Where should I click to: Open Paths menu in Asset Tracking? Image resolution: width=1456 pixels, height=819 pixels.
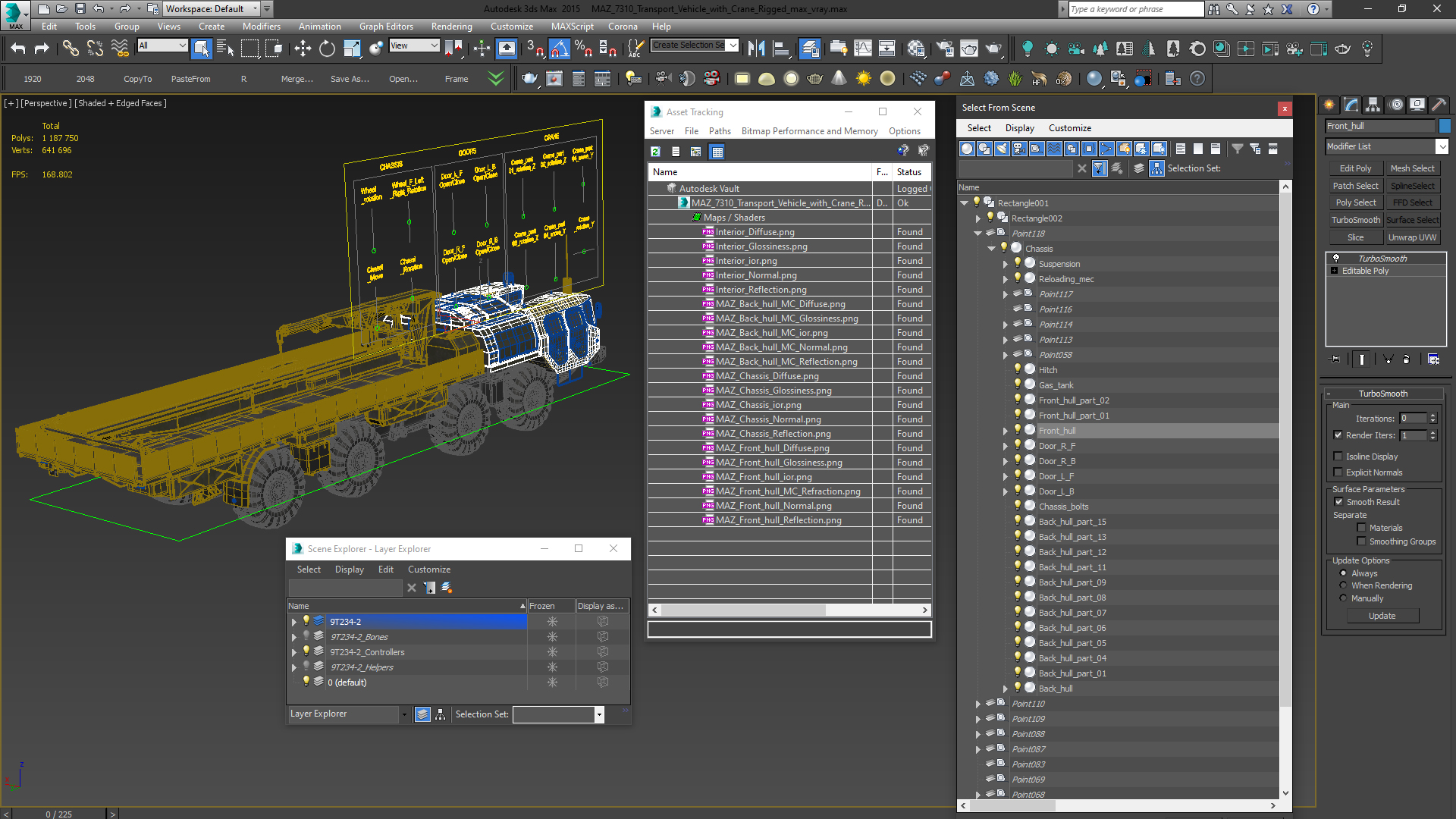point(720,131)
